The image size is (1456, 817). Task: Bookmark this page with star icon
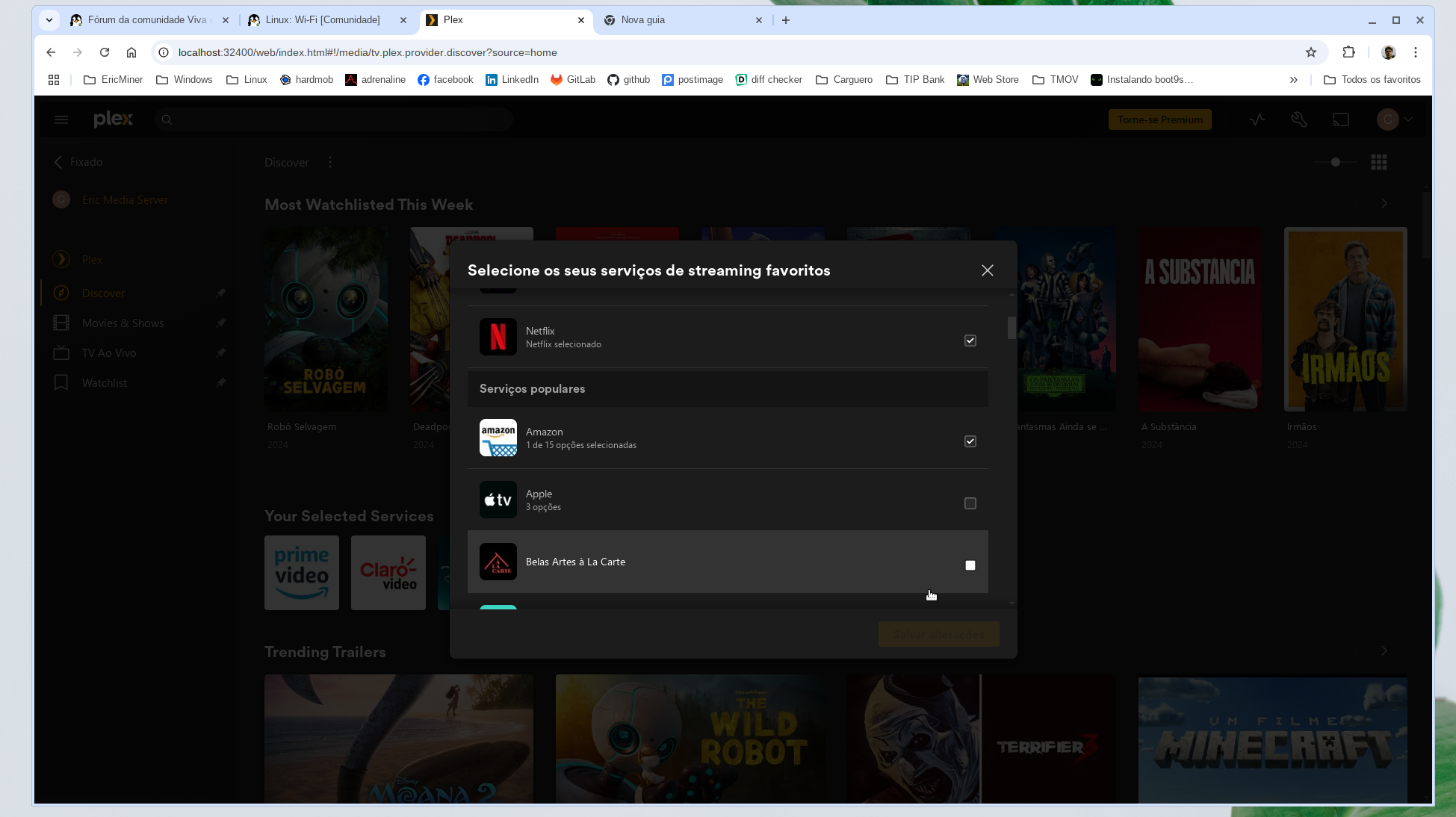click(x=1310, y=52)
